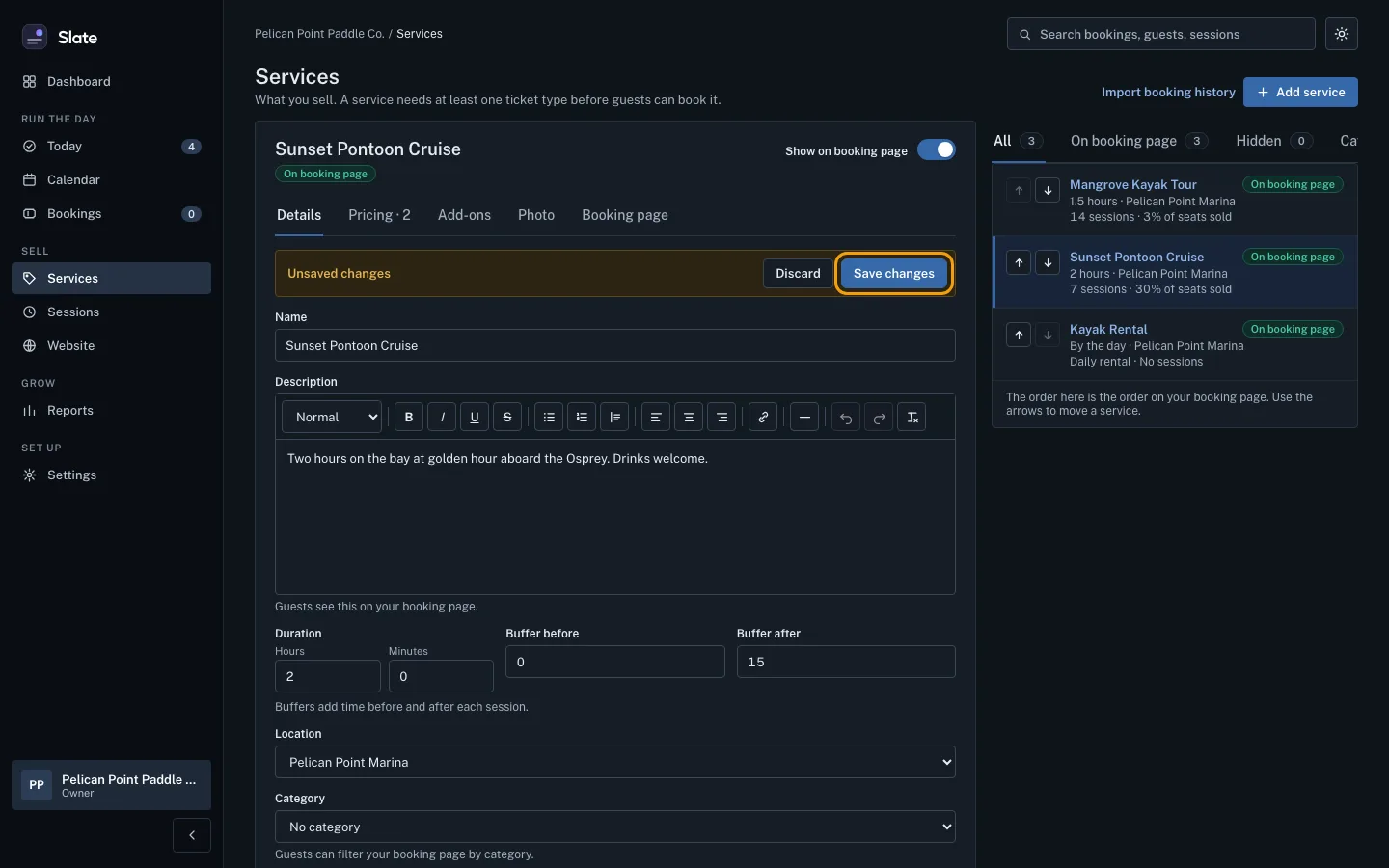Viewport: 1389px width, 868px height.
Task: Align description text to the left
Action: pos(656,418)
